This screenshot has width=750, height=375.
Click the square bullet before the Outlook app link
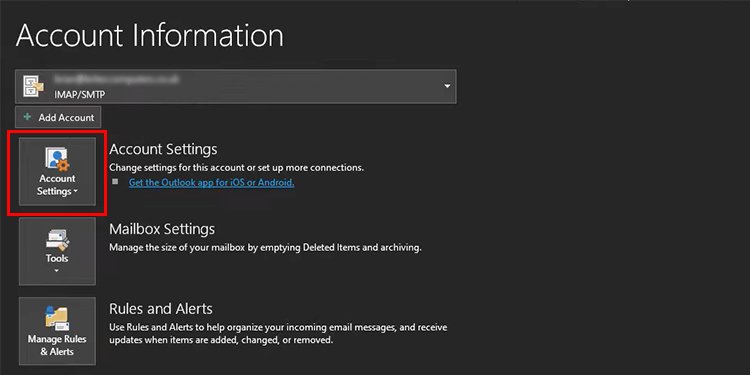[x=115, y=182]
